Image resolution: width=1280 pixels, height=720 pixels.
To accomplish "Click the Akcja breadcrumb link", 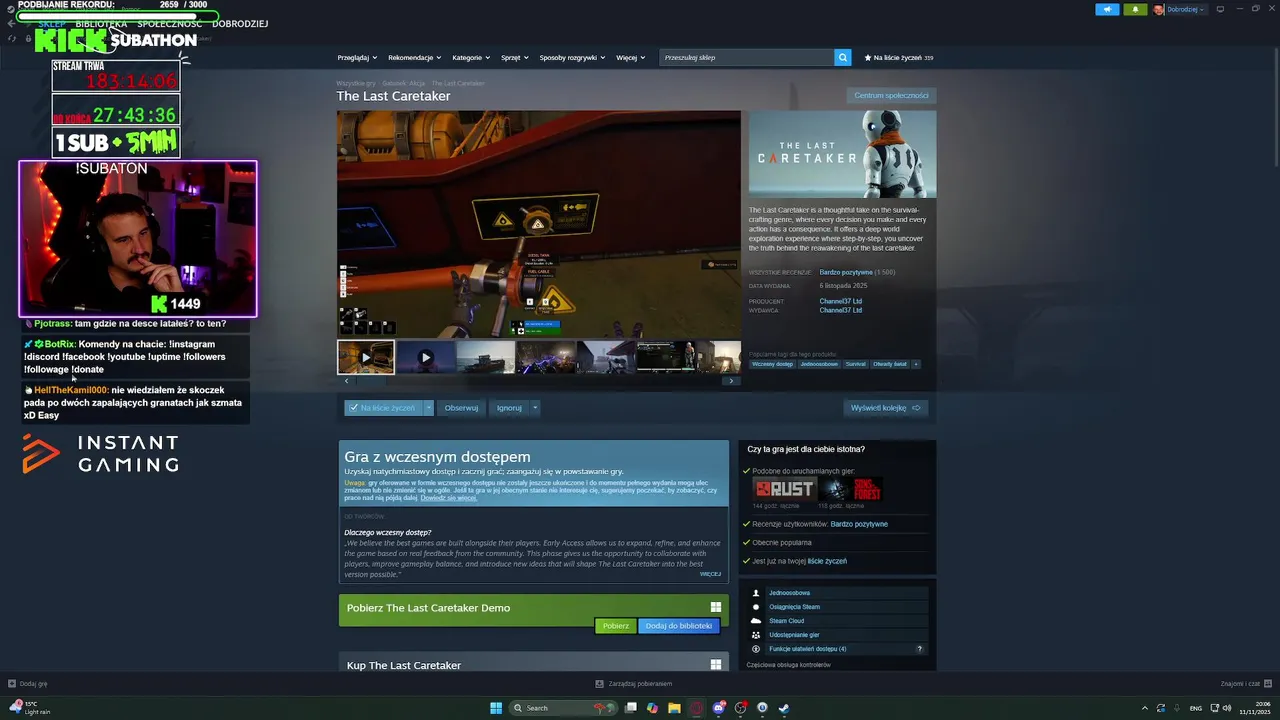I will pos(417,83).
